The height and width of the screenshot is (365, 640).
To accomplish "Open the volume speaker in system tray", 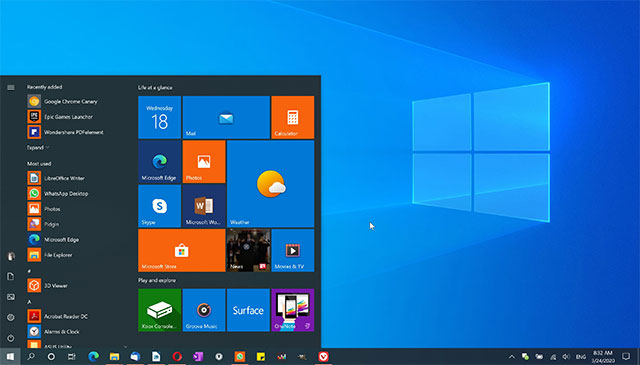I will (x=566, y=357).
